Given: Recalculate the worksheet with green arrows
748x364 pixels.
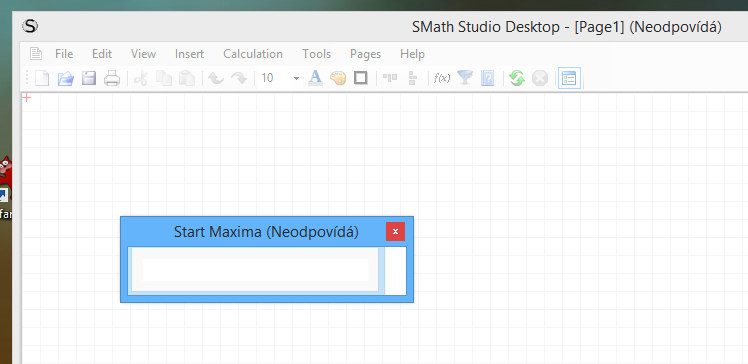Looking at the screenshot, I should tap(517, 78).
